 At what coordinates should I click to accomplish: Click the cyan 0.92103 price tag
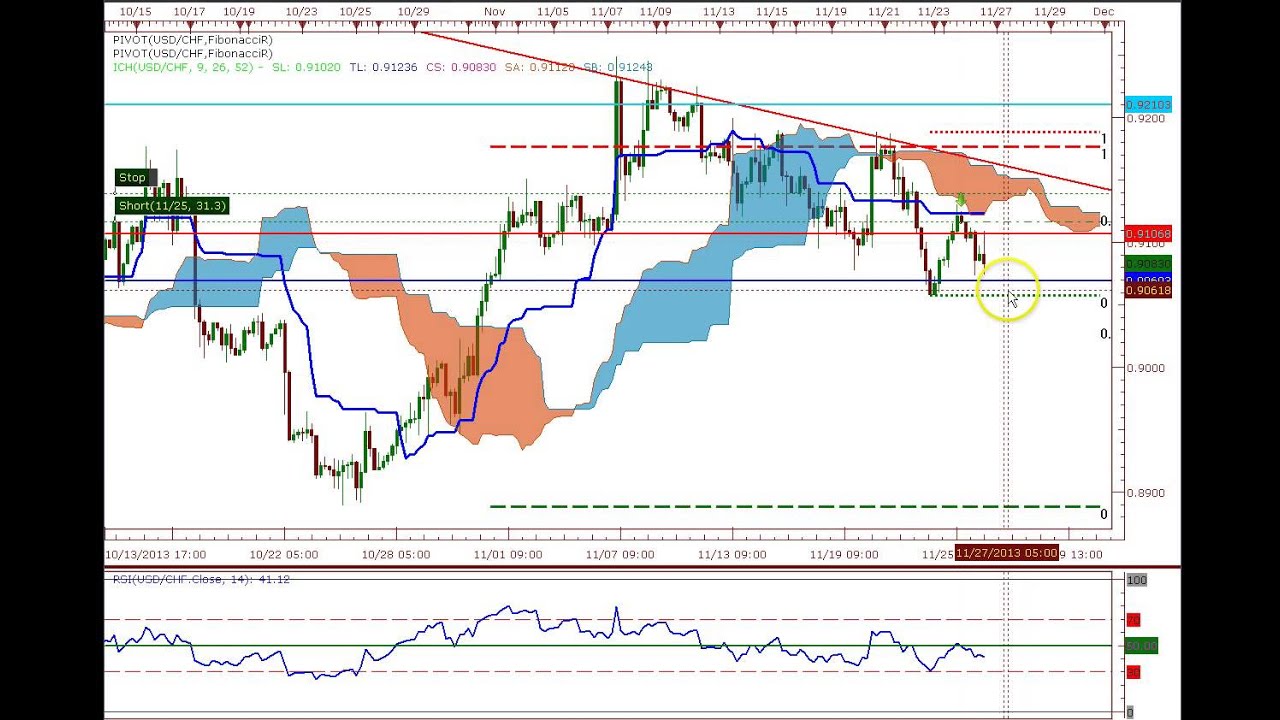coord(1147,105)
